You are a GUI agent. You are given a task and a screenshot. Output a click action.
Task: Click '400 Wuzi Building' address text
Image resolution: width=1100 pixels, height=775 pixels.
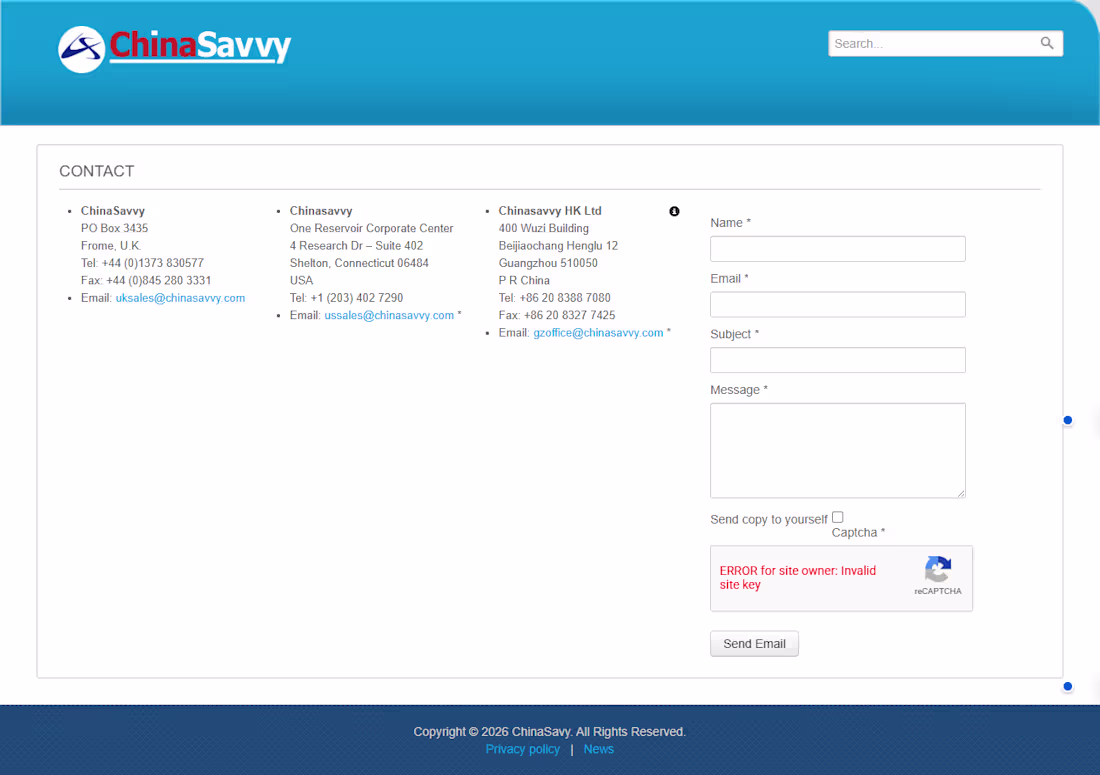(x=544, y=228)
